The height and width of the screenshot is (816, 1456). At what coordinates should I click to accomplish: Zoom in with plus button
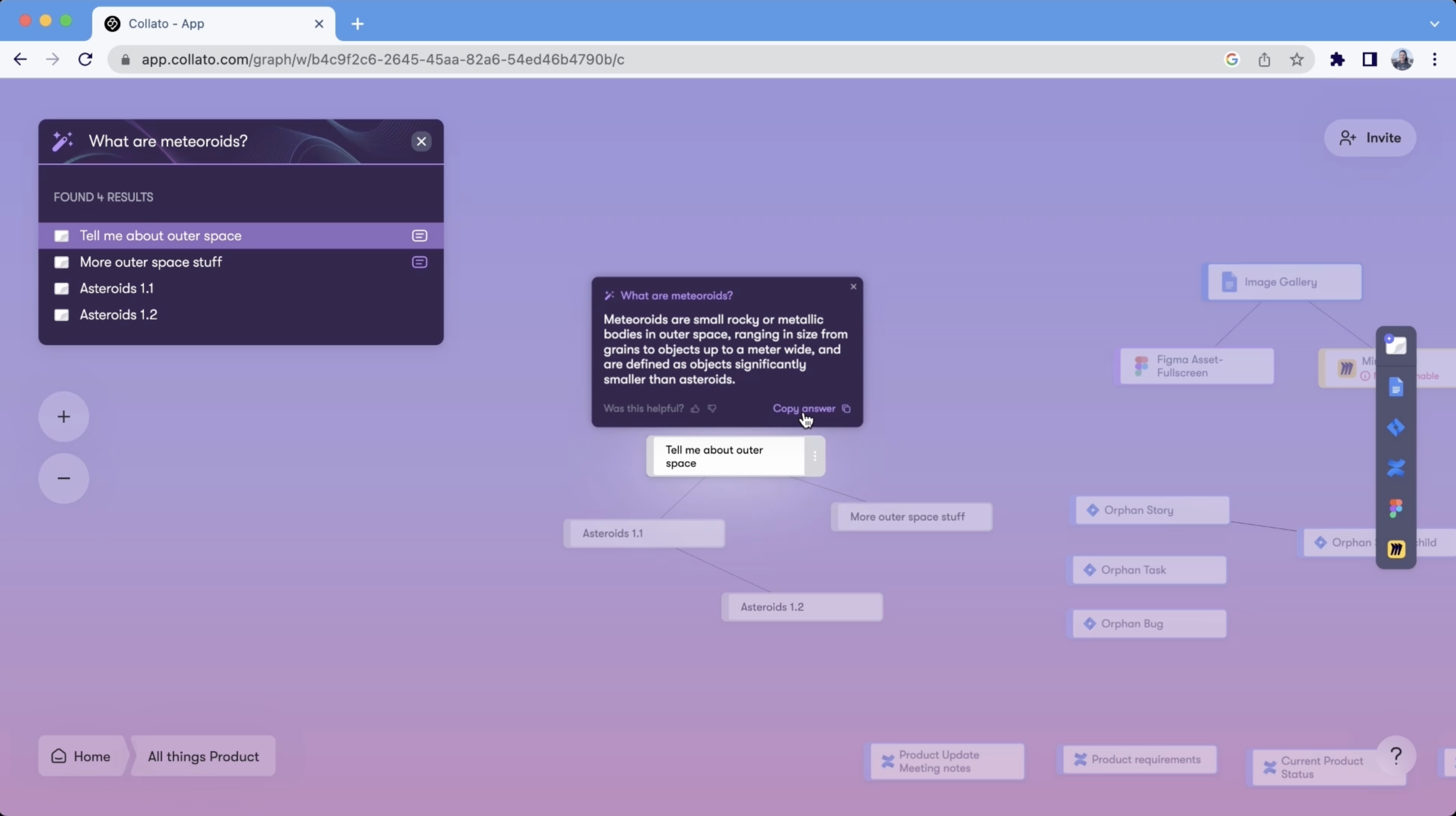pyautogui.click(x=64, y=417)
